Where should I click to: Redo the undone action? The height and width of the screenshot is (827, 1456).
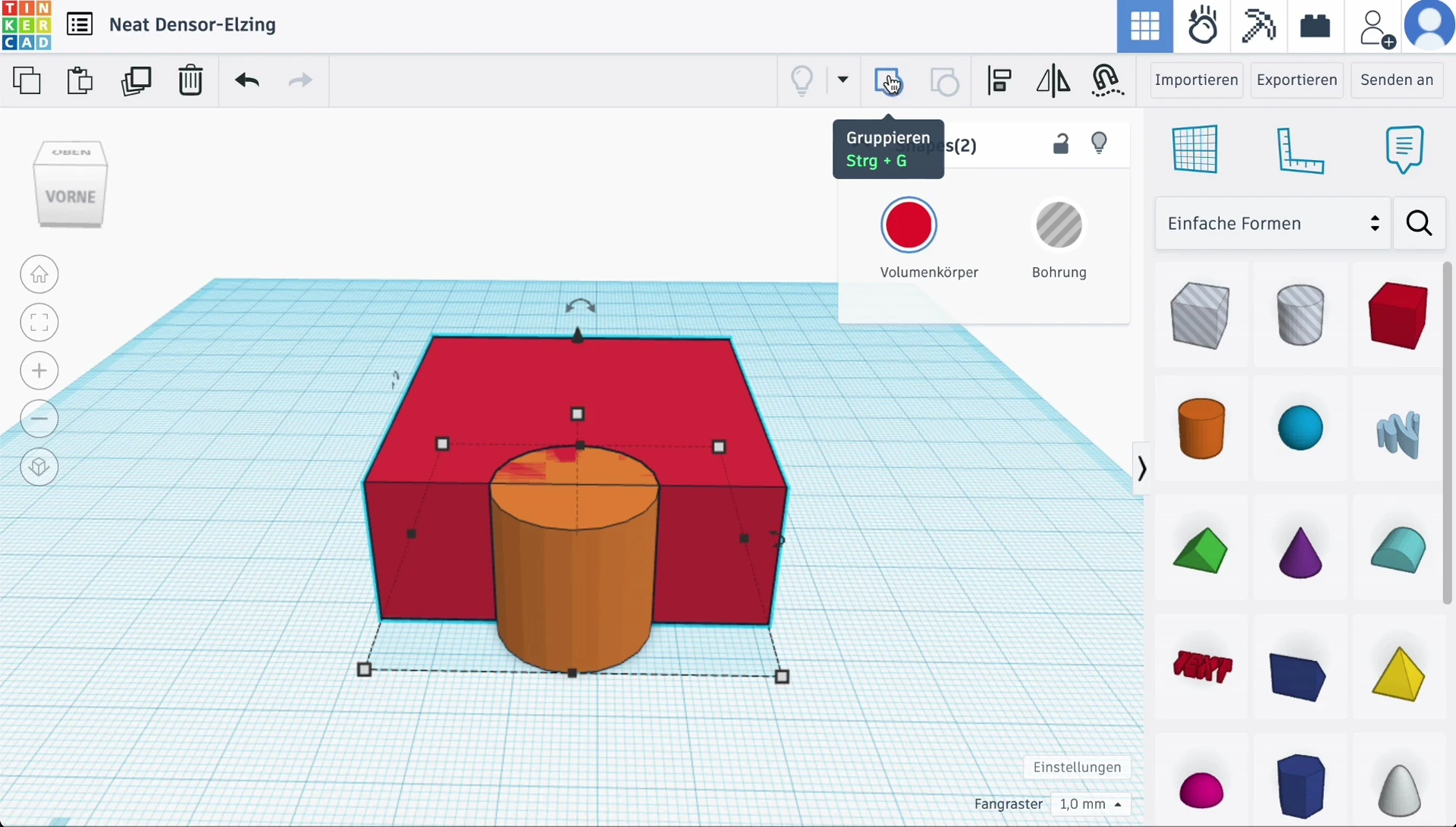point(300,80)
